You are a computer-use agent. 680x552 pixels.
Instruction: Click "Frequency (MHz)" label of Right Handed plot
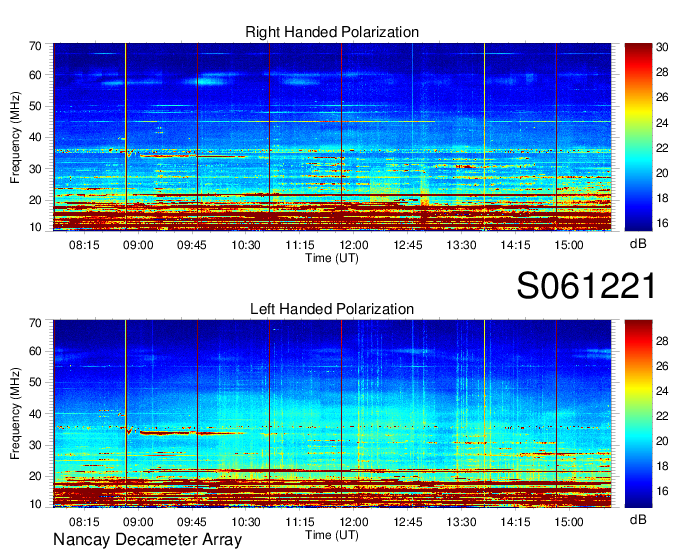(15, 137)
